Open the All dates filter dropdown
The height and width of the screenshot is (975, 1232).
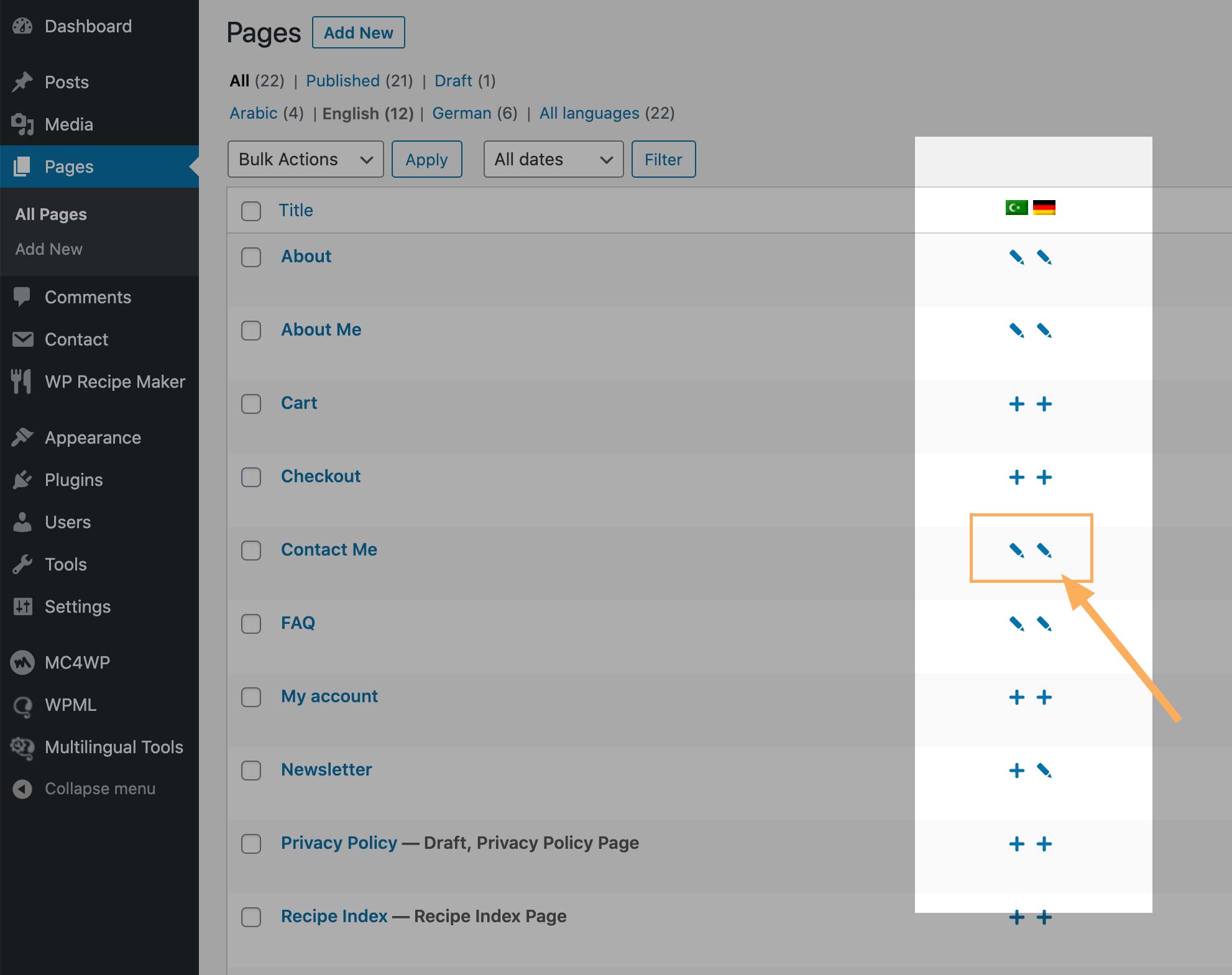pyautogui.click(x=553, y=159)
